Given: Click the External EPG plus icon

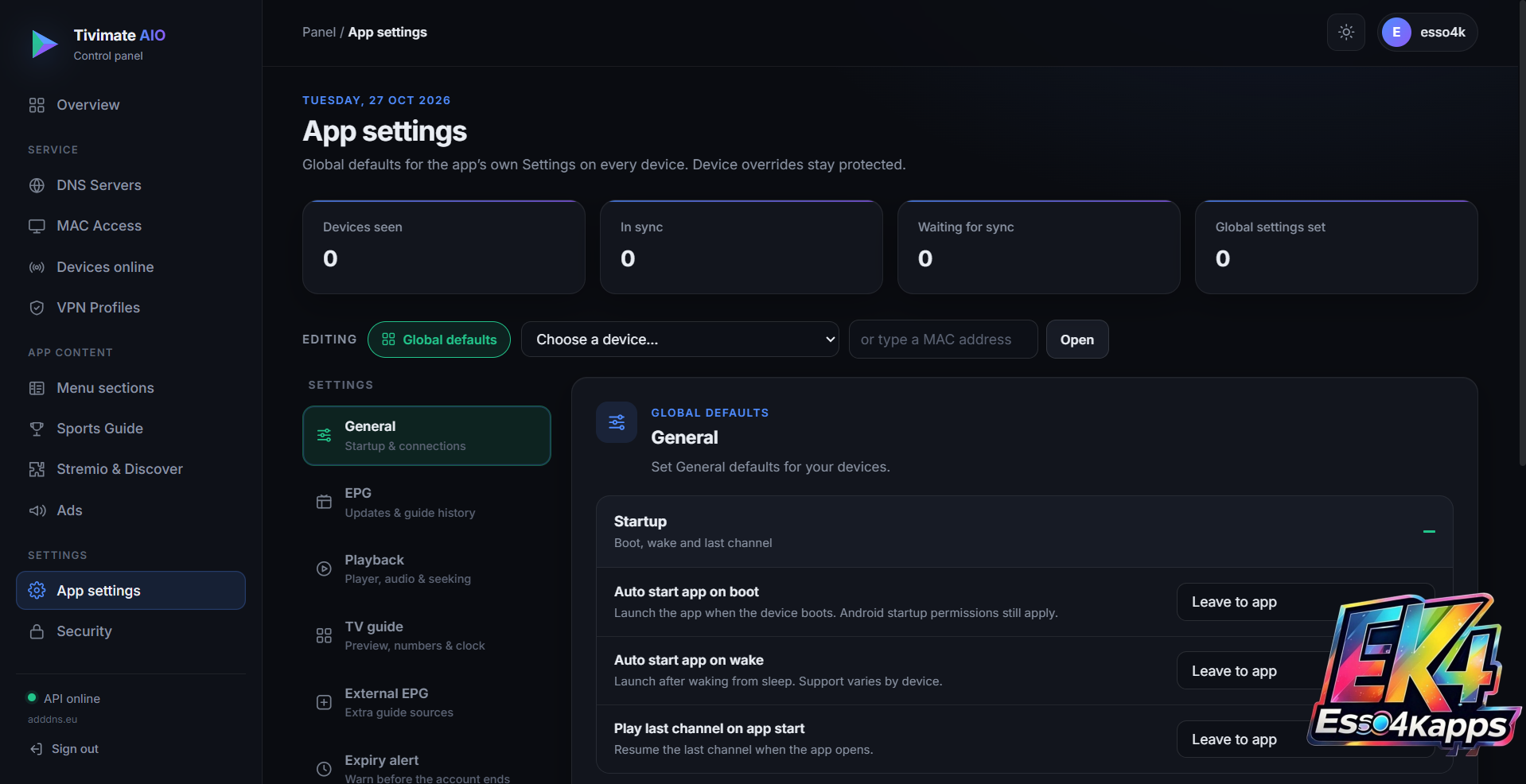Looking at the screenshot, I should click(x=324, y=702).
